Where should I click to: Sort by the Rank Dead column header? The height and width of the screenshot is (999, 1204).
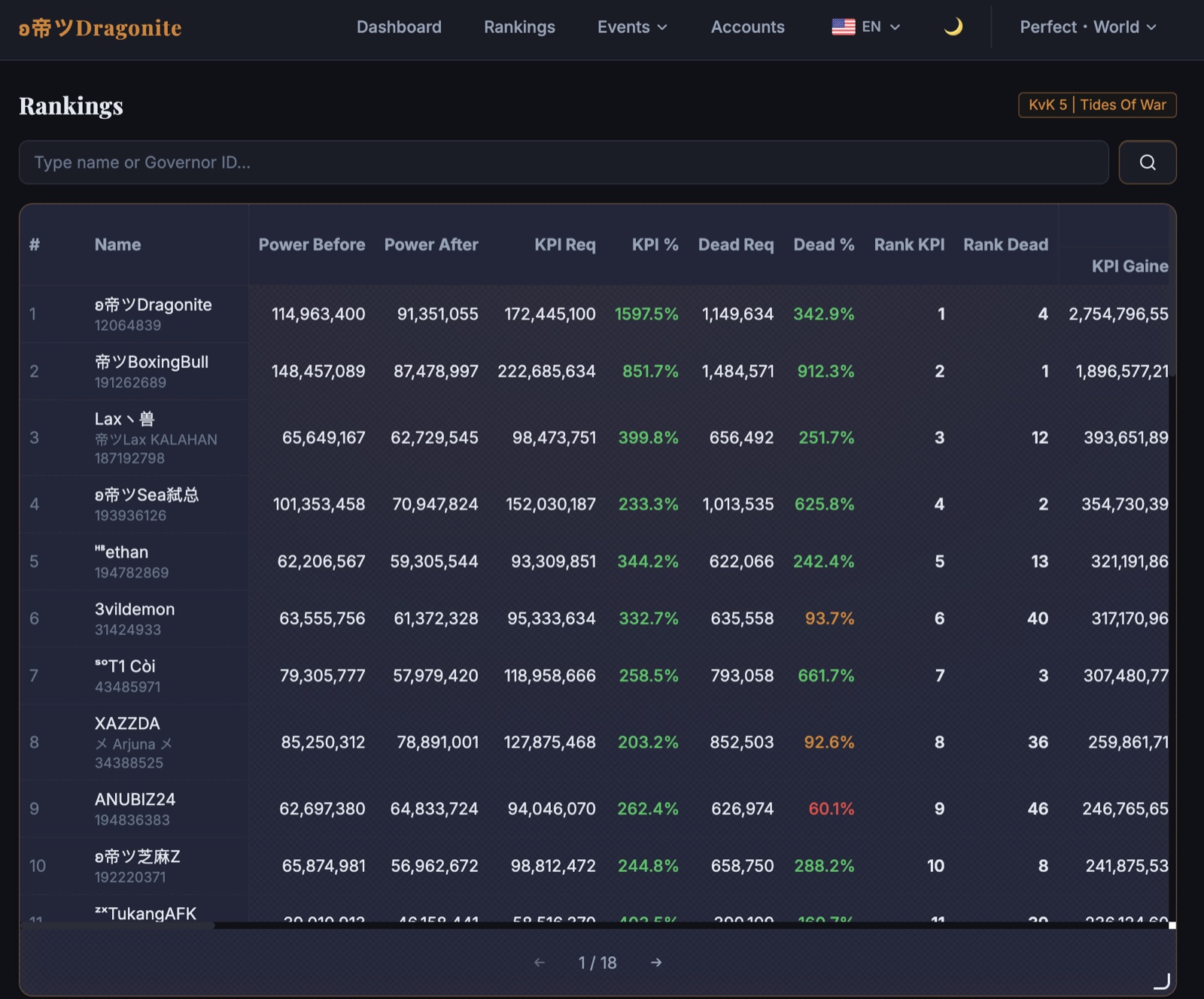pyautogui.click(x=1005, y=244)
